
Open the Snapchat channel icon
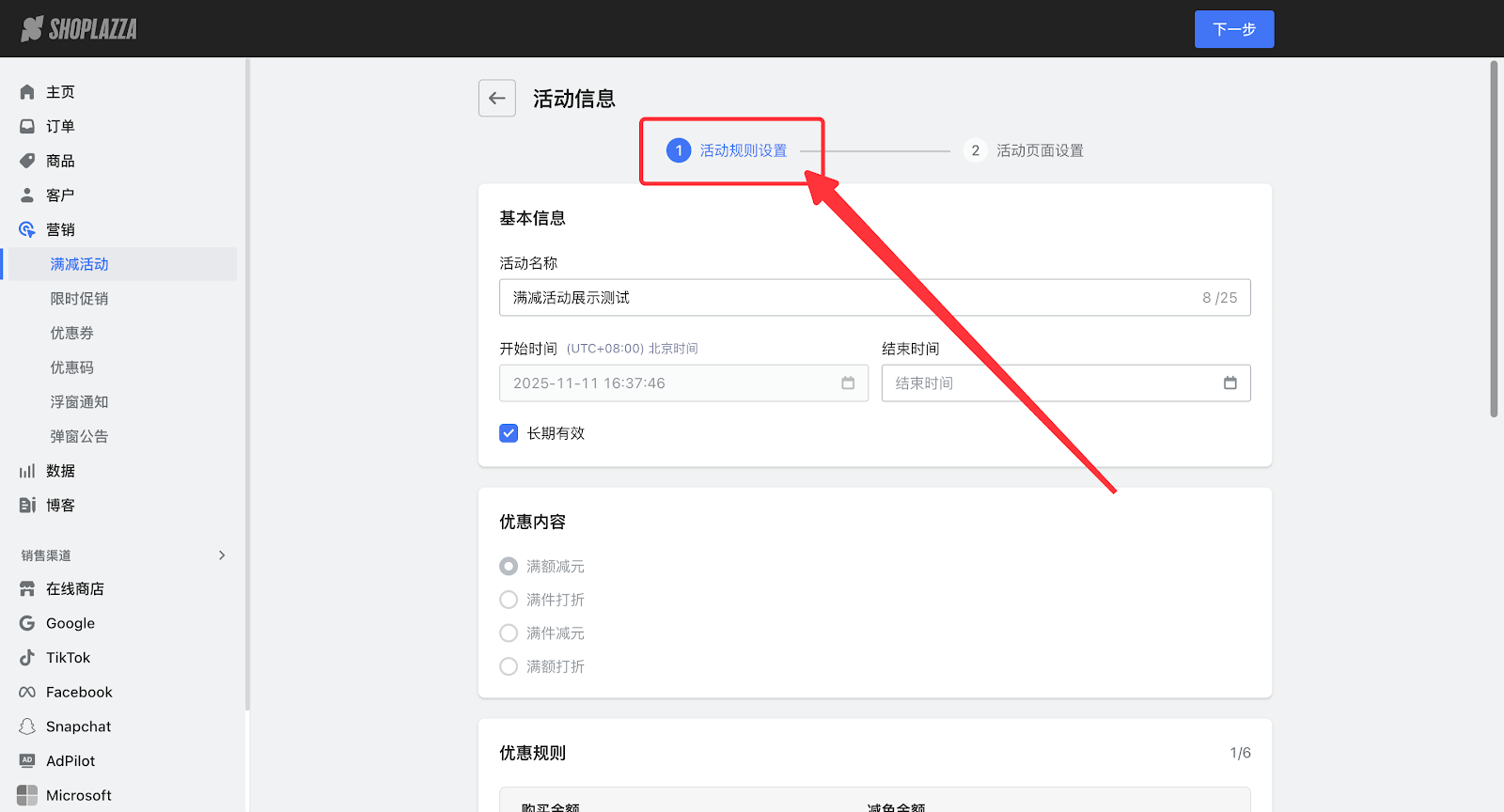point(27,726)
